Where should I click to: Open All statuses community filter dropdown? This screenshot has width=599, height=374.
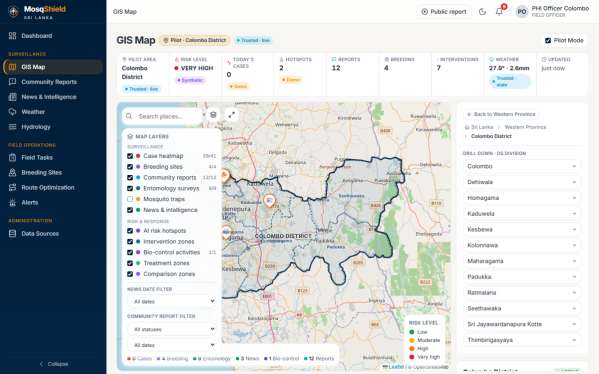coord(172,329)
